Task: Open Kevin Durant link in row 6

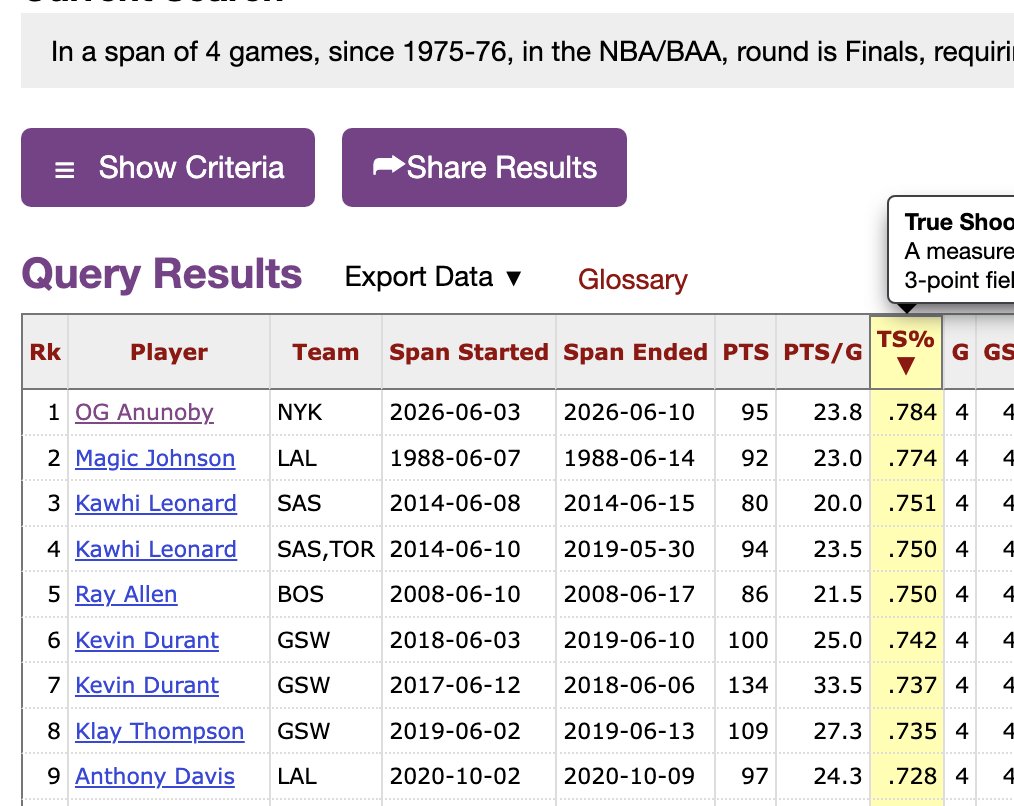Action: coord(147,640)
